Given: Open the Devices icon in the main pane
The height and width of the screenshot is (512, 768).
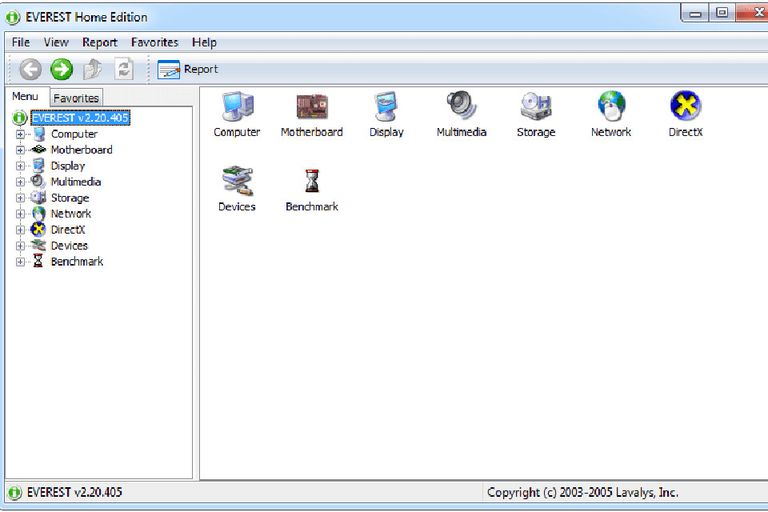Looking at the screenshot, I should click(238, 181).
